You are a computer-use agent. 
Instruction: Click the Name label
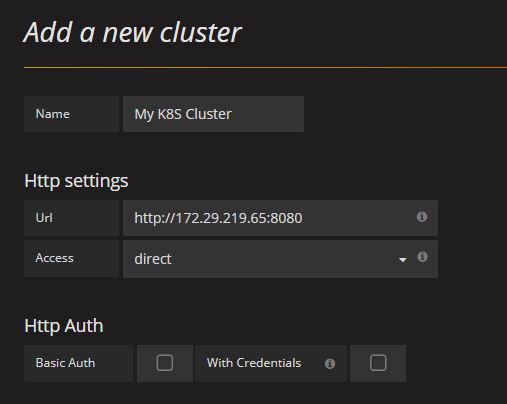53,114
